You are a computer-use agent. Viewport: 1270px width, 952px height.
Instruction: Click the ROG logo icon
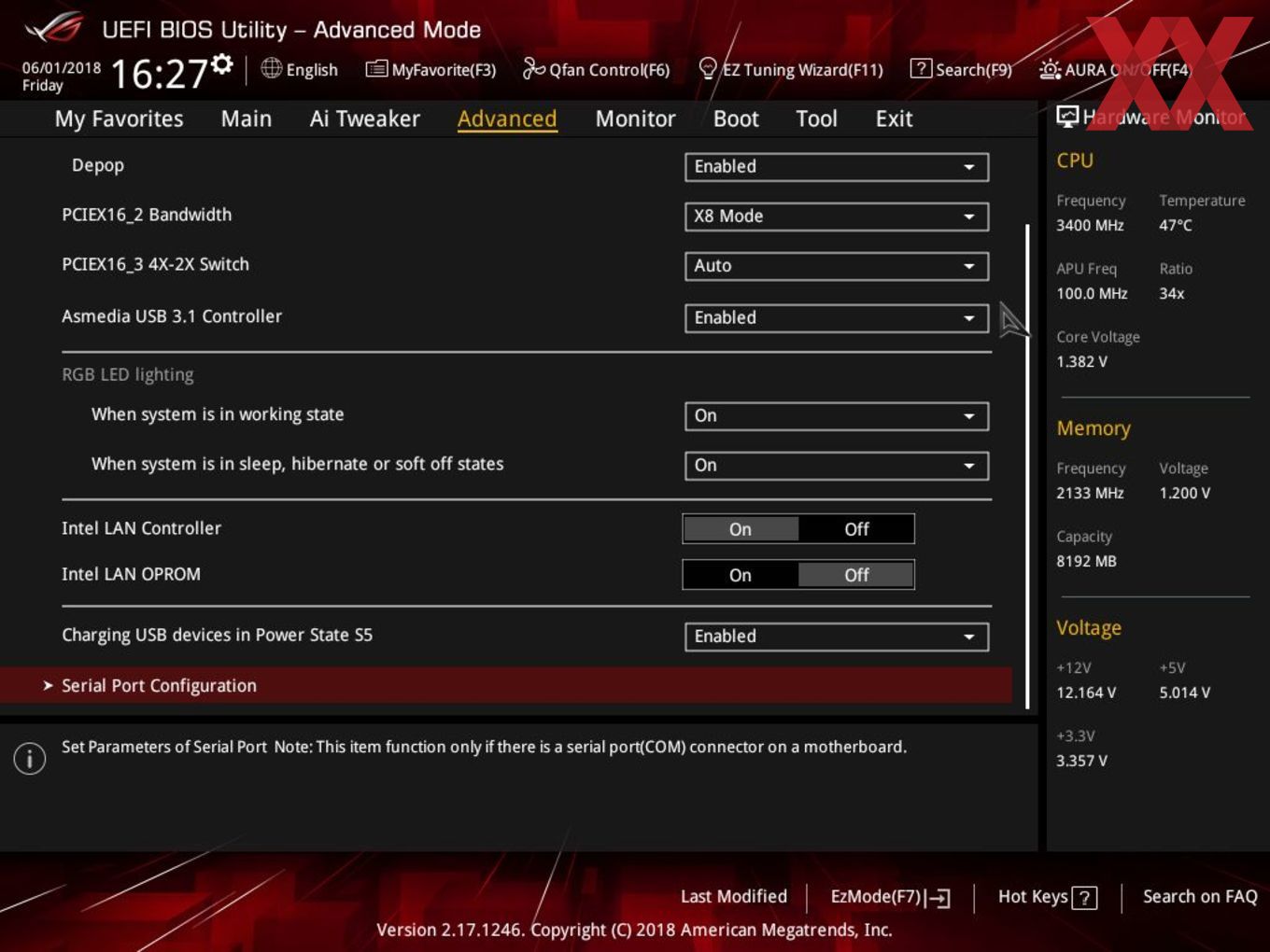tap(54, 28)
